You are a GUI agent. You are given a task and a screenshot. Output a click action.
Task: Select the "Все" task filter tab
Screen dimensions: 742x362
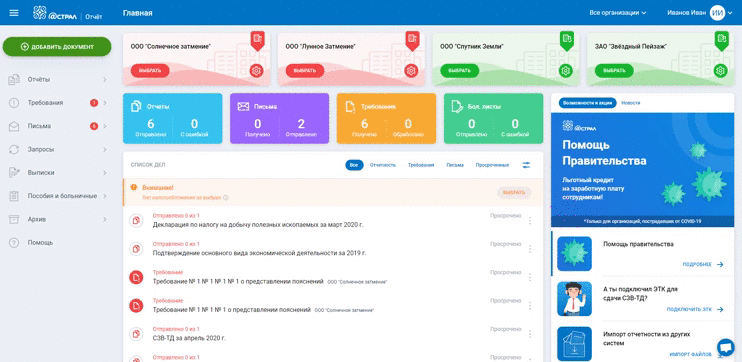[x=354, y=165]
